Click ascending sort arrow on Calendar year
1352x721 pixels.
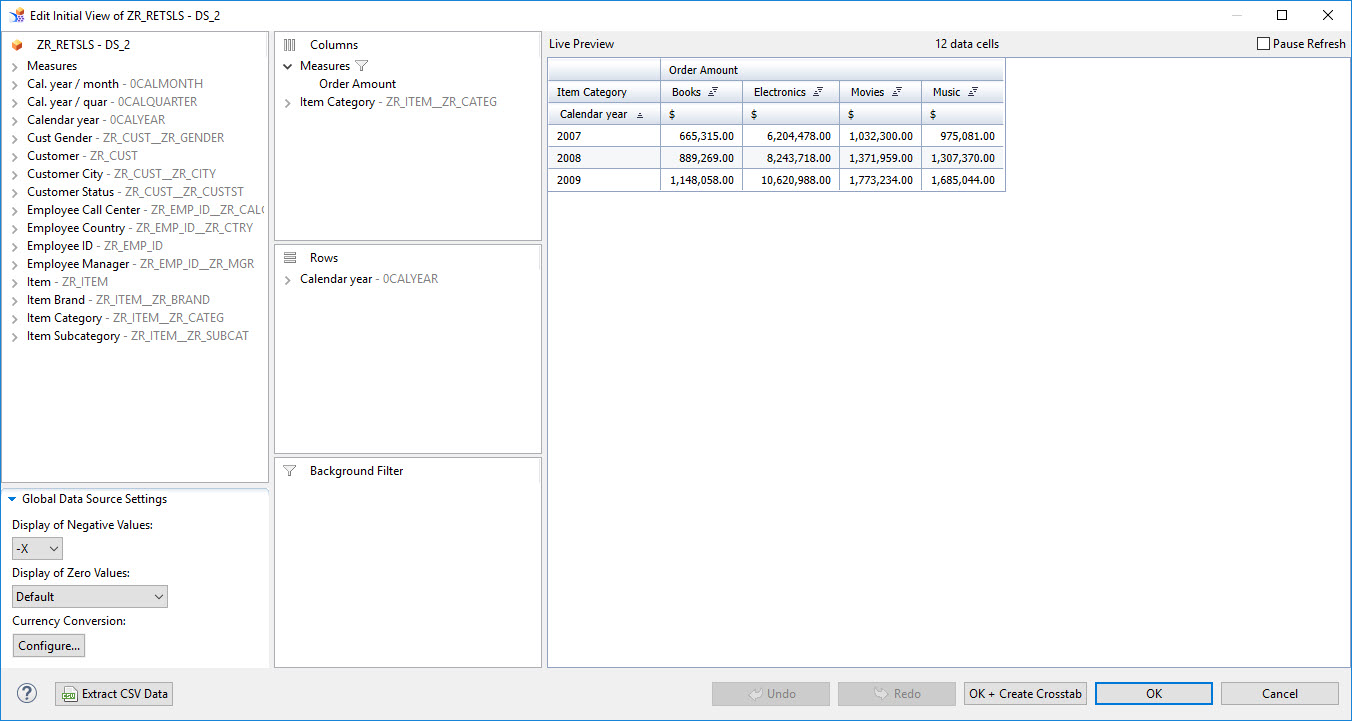(640, 115)
